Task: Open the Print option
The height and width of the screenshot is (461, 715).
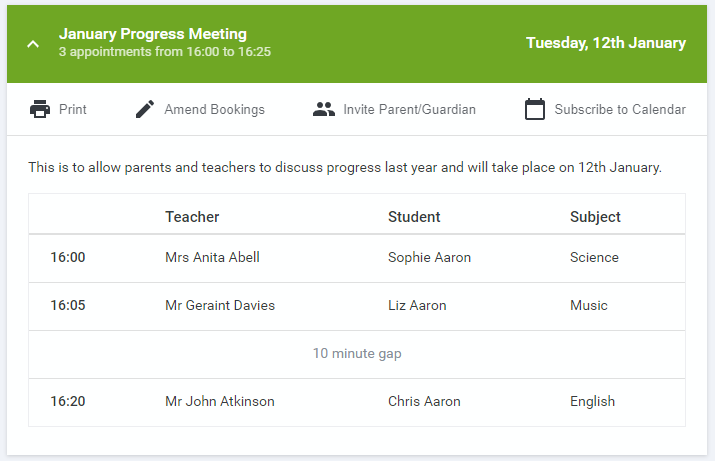Action: (x=73, y=109)
